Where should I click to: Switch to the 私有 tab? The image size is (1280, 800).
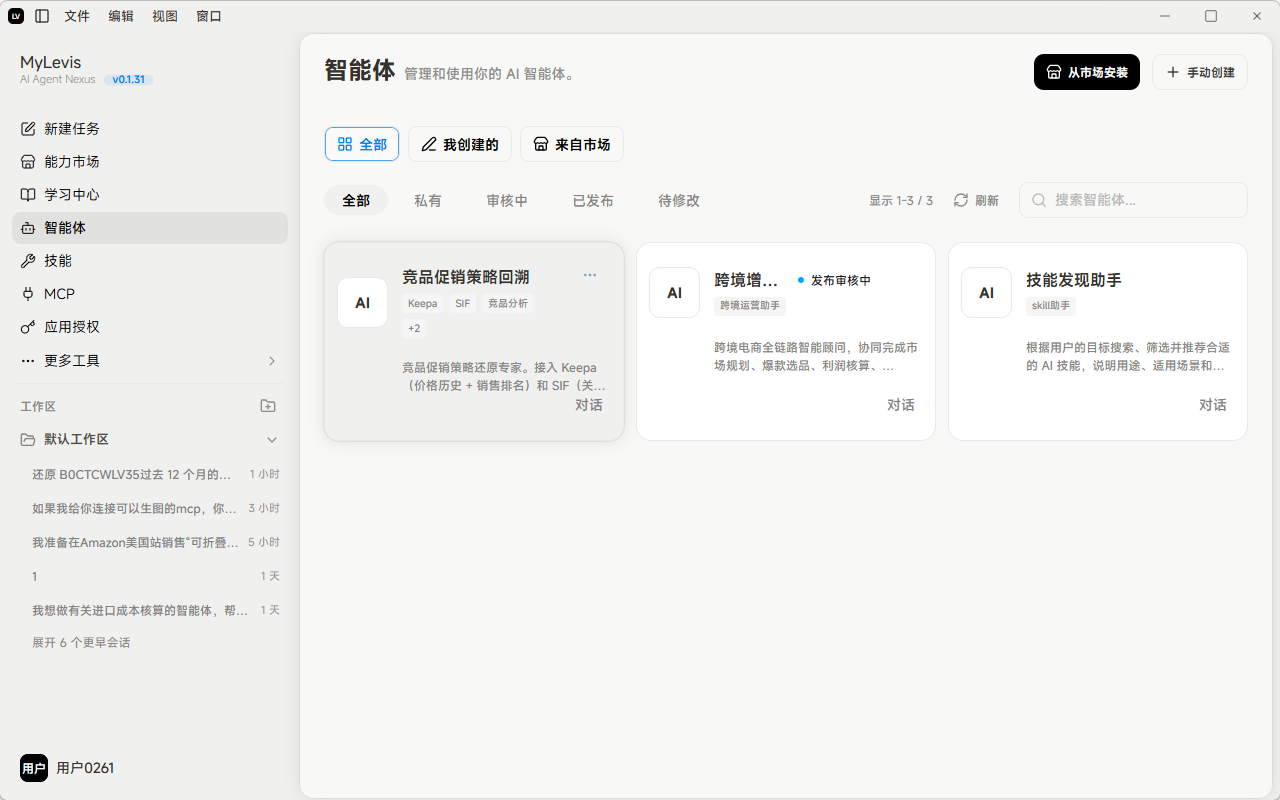[428, 200]
